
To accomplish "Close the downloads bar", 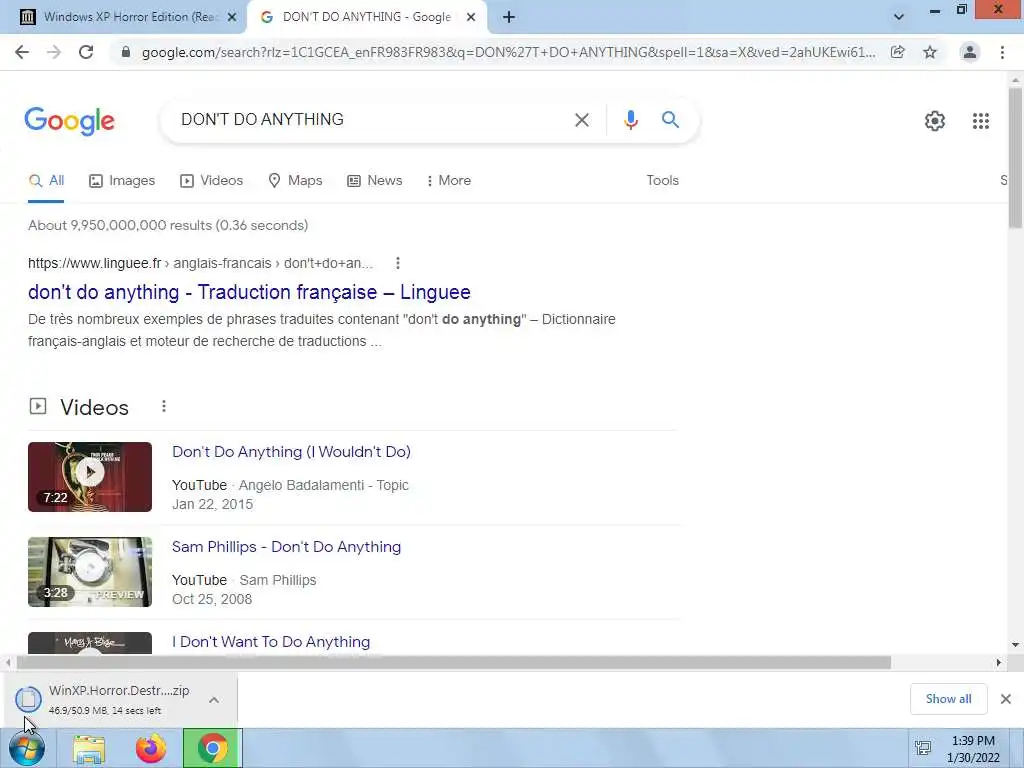I will [1006, 699].
